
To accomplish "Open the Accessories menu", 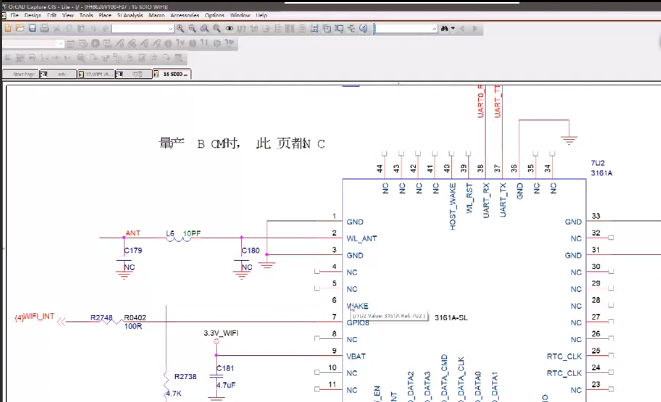I will 184,16.
